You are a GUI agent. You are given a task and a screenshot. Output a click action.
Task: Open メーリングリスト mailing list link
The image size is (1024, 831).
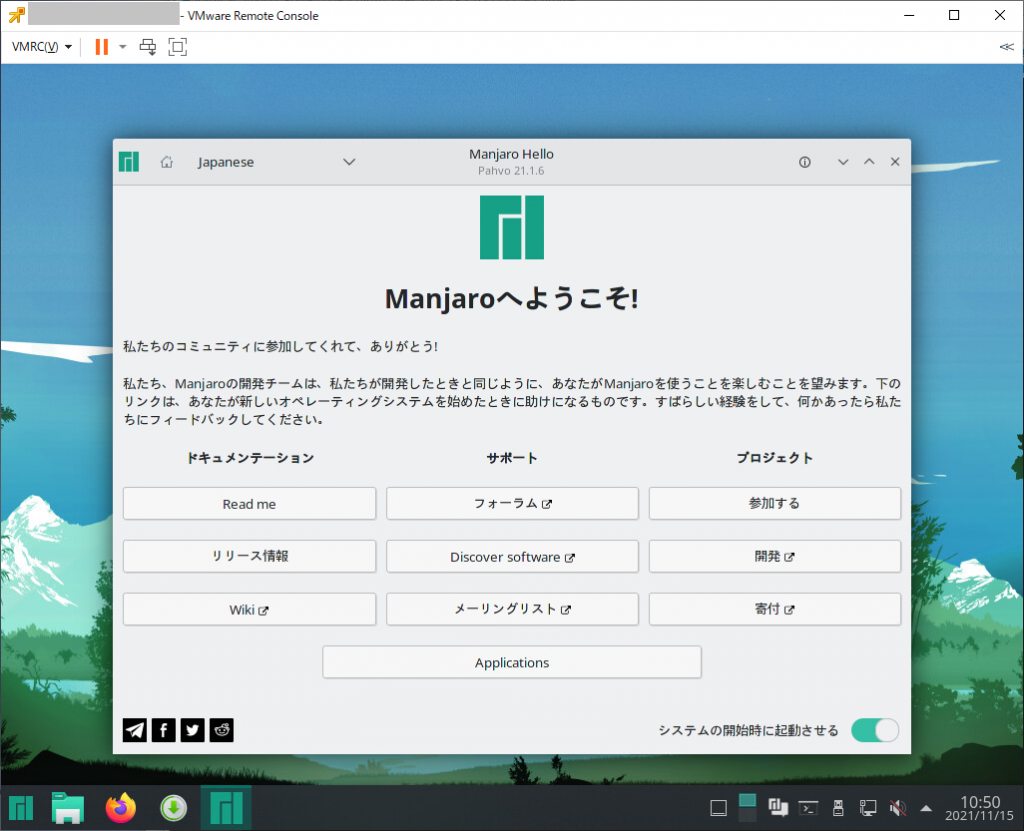click(512, 610)
